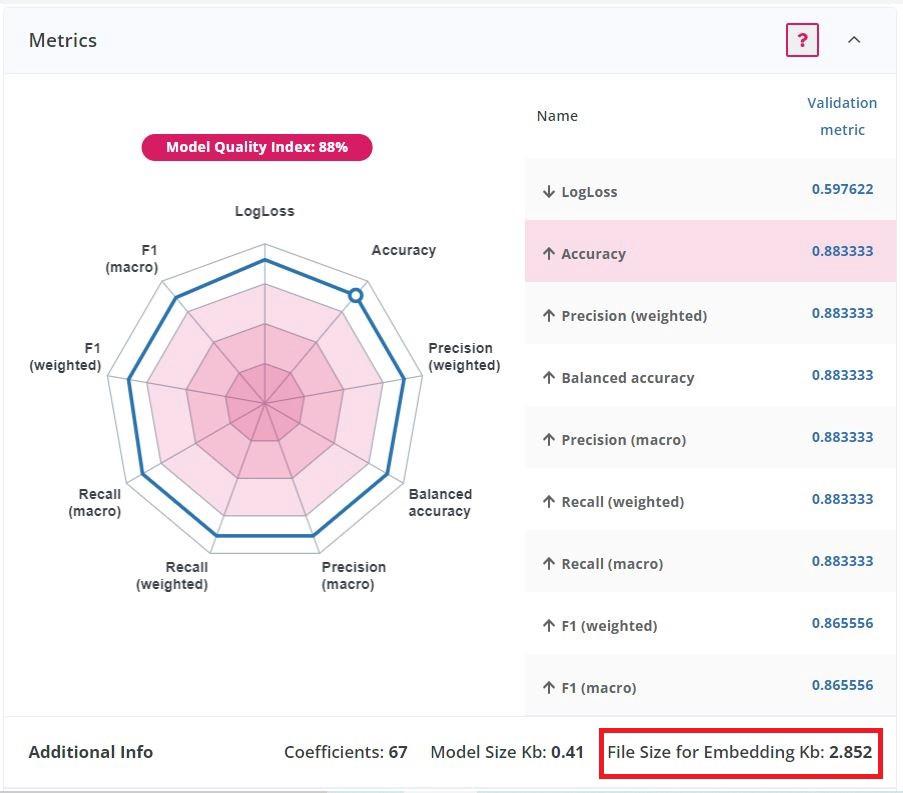Click the File Size for Embedding Kb info
903x793 pixels.
(x=740, y=752)
